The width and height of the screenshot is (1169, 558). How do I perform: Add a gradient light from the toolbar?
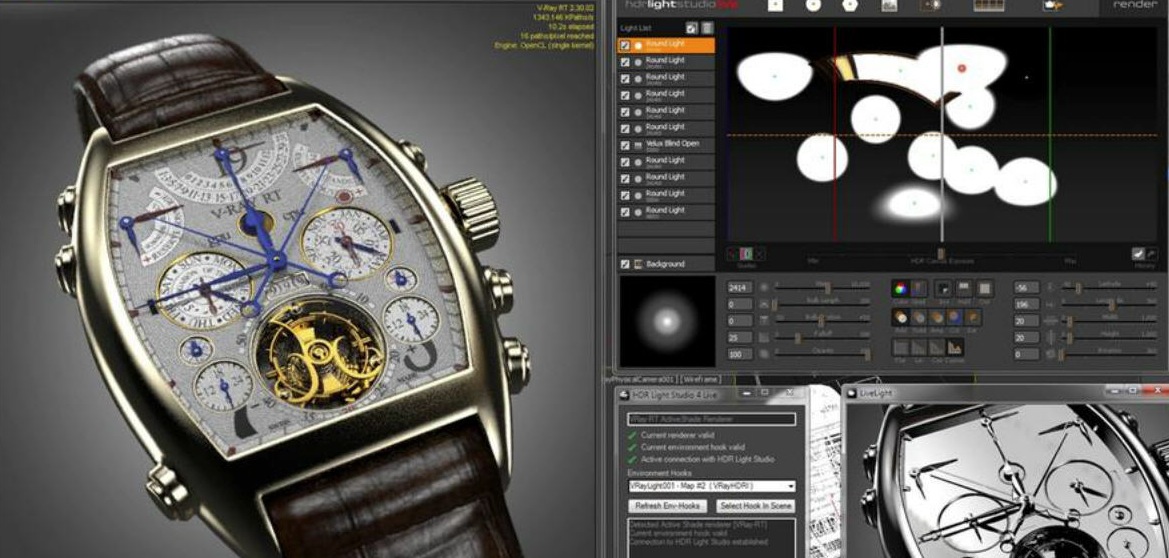pos(930,5)
